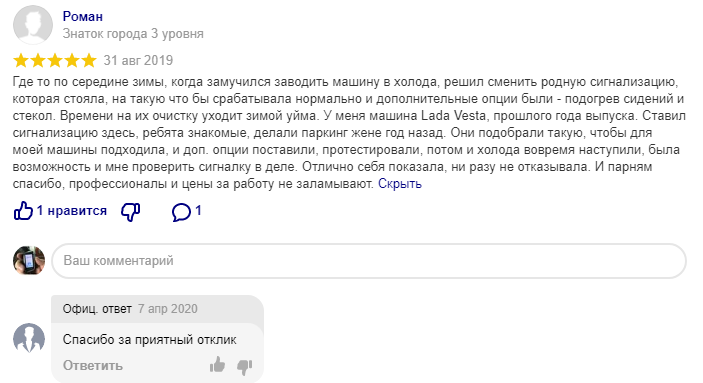Collapse review with Скрыть link
The image size is (703, 383).
click(400, 183)
